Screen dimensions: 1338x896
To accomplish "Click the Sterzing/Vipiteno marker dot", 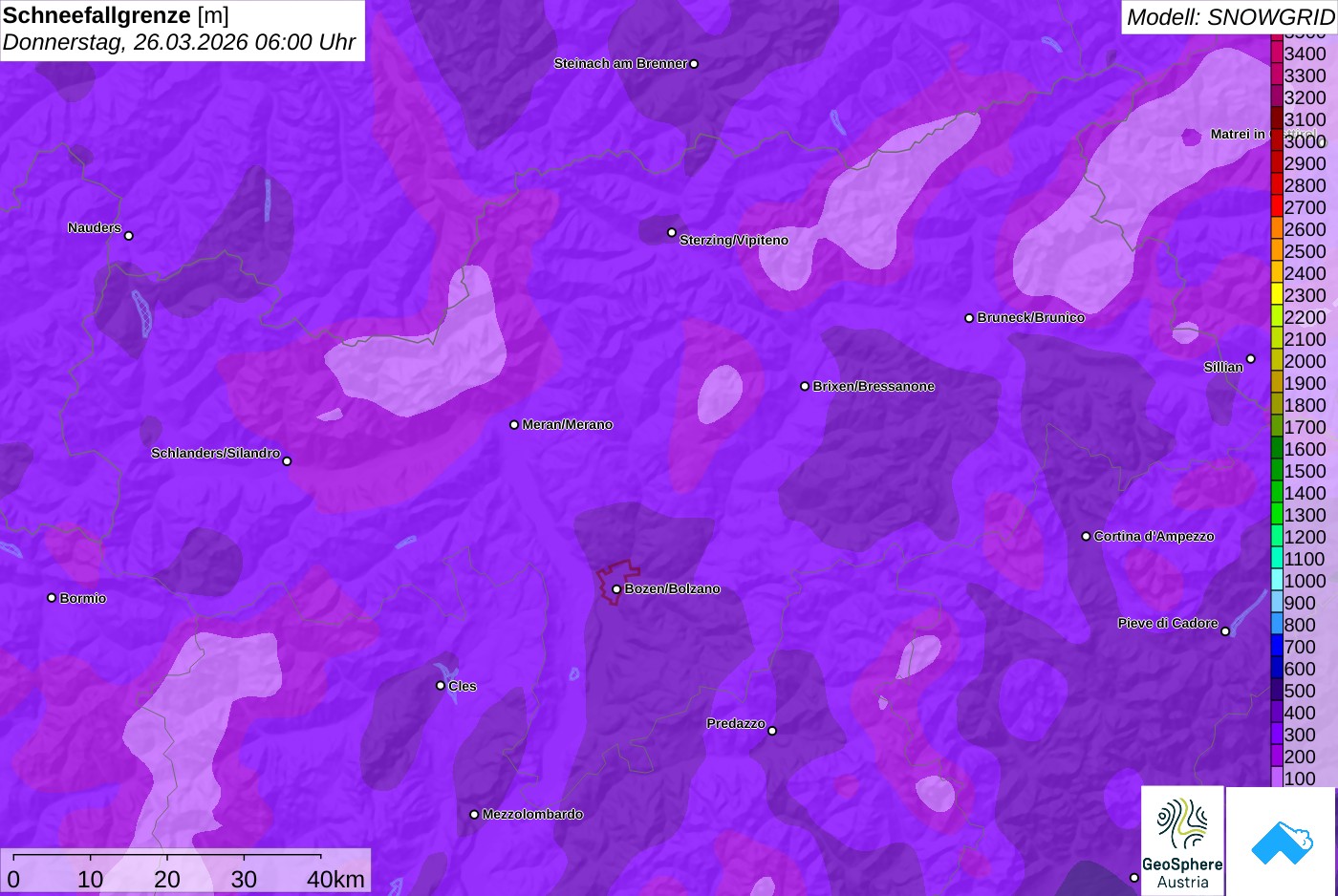I will pyautogui.click(x=672, y=232).
